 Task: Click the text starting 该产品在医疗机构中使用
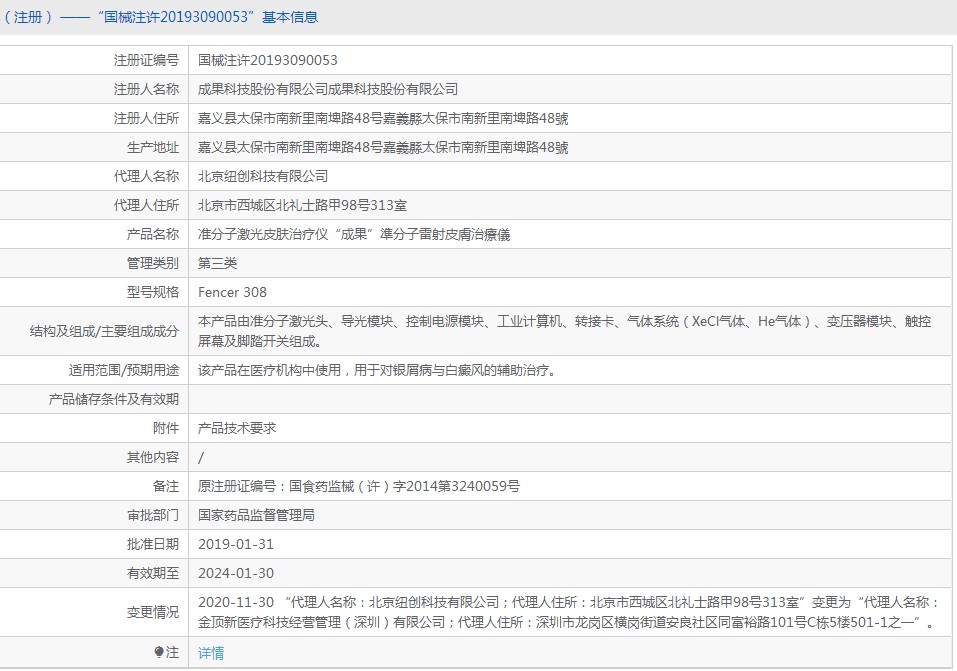[377, 370]
